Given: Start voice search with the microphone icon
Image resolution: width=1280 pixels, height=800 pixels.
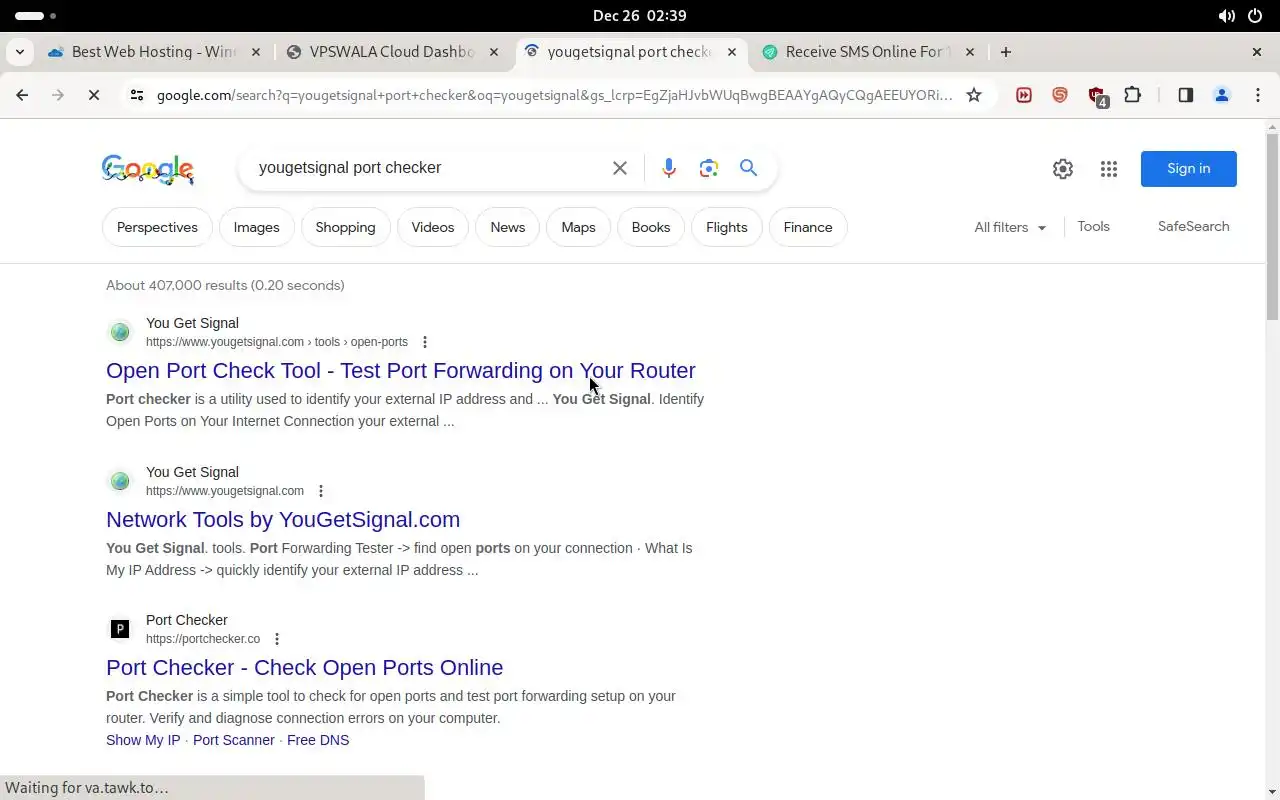Looking at the screenshot, I should [669, 168].
